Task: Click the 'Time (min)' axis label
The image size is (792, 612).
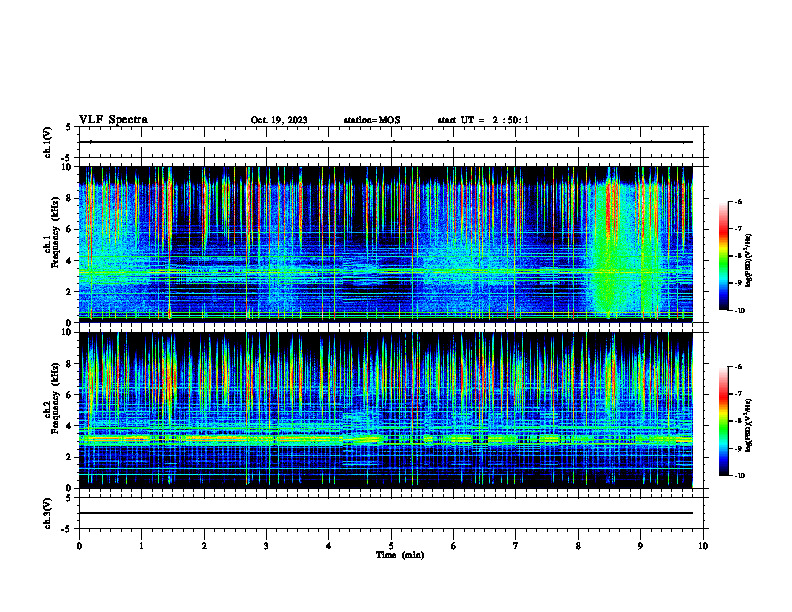Action: coord(400,555)
